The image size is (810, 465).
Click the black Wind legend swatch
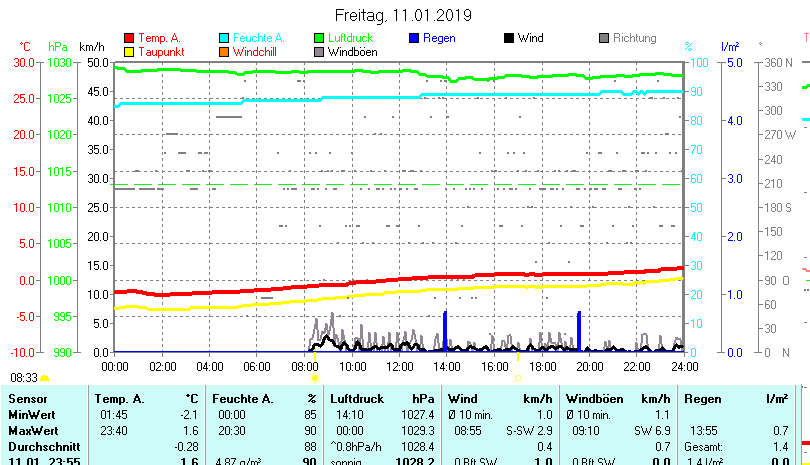[x=509, y=39]
